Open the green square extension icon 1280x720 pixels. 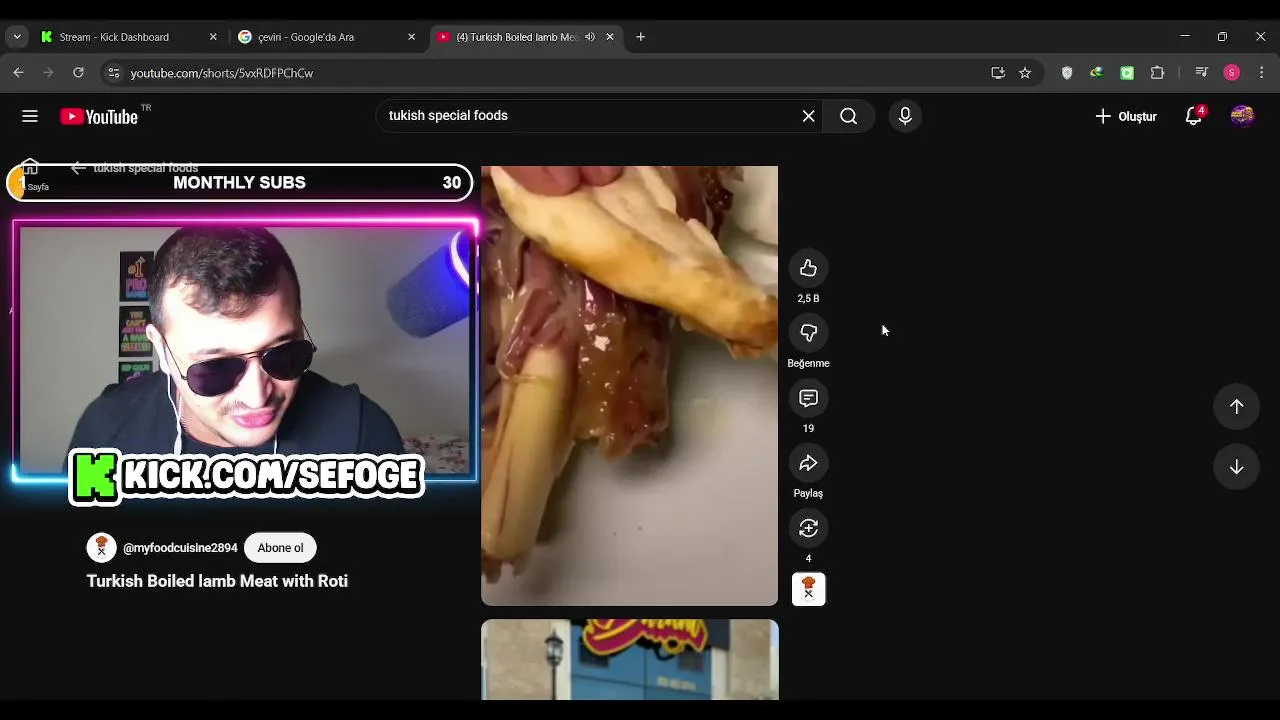pos(1127,73)
